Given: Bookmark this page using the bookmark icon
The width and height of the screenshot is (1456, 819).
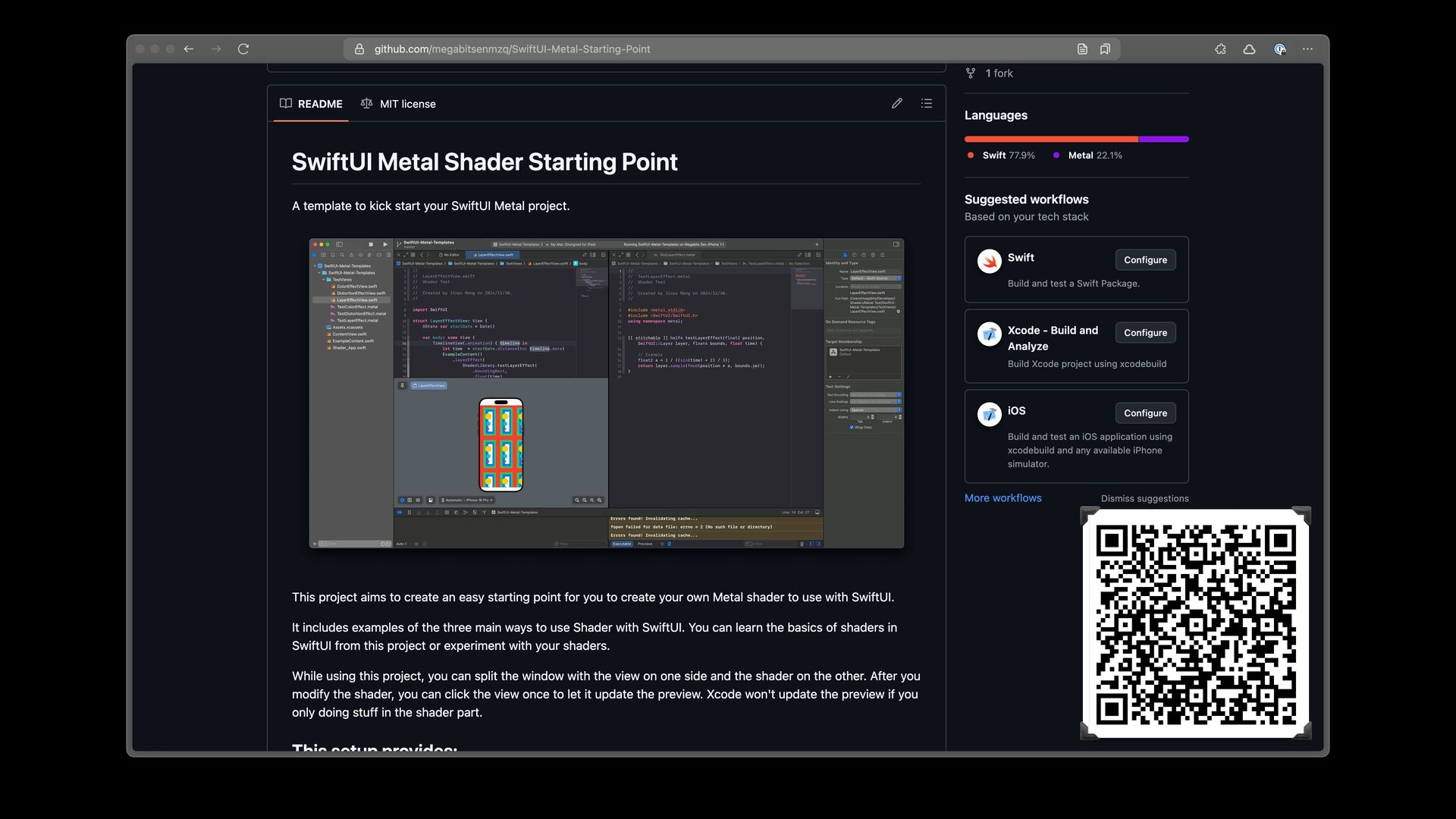Looking at the screenshot, I should coord(1105,49).
